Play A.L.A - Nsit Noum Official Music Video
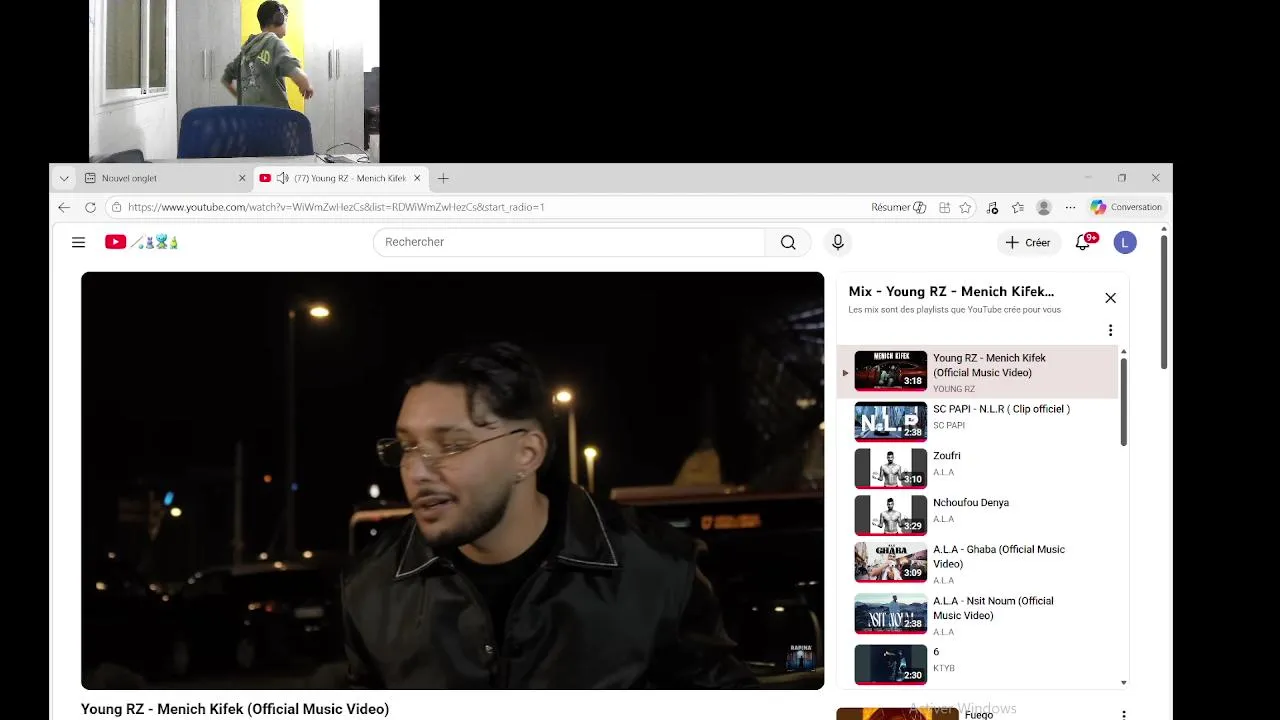 [x=977, y=615]
